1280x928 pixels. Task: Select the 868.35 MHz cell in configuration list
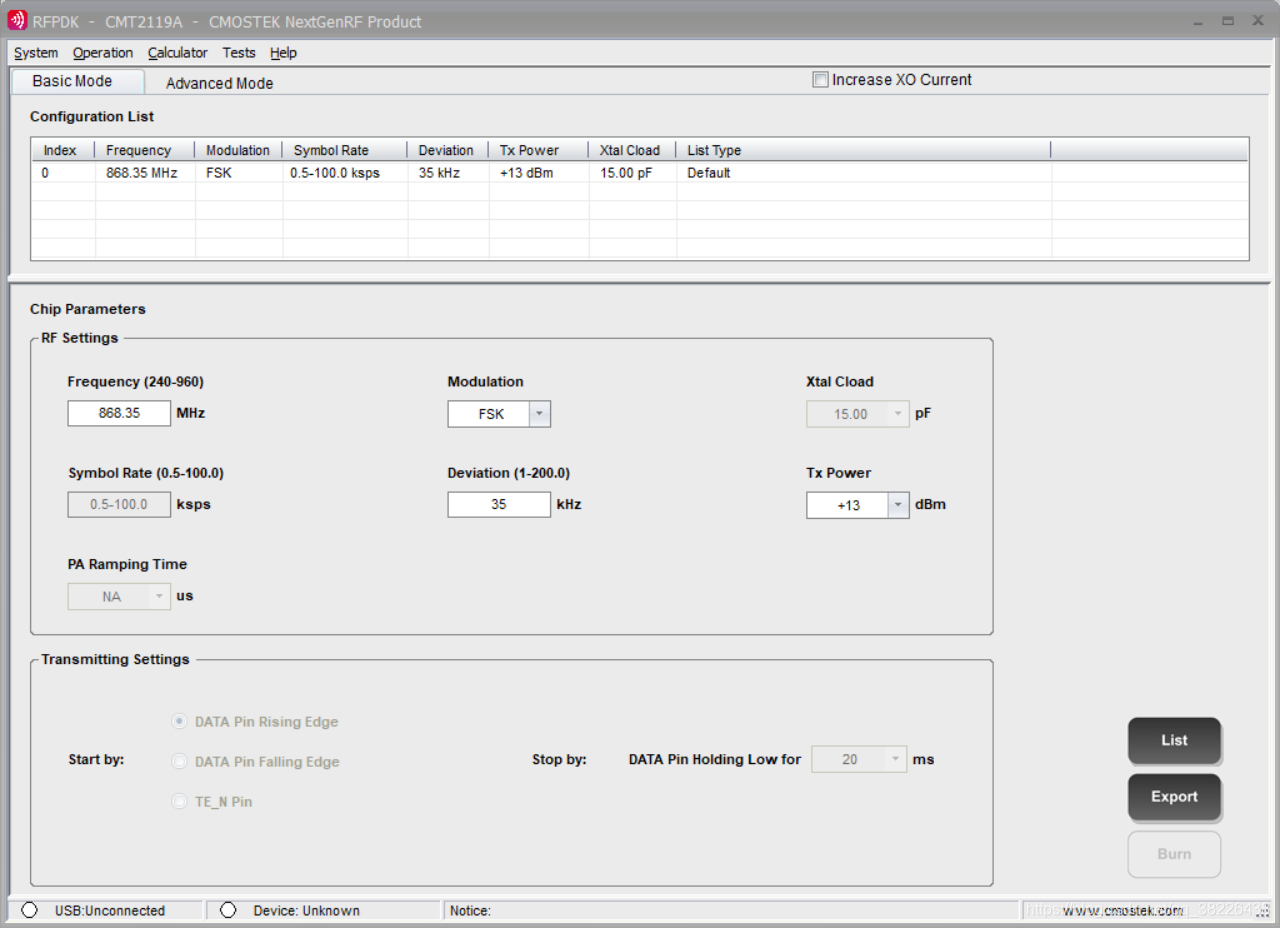click(x=145, y=173)
